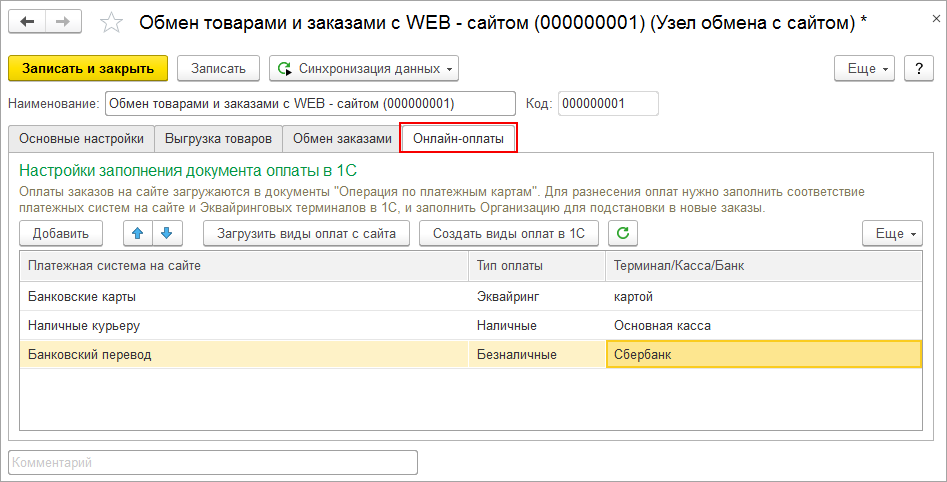Open help with the question mark button

click(918, 69)
